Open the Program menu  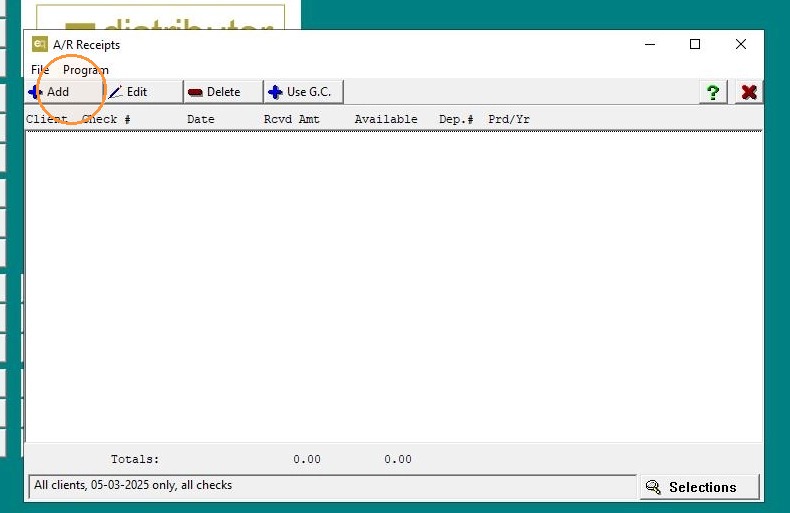click(86, 70)
